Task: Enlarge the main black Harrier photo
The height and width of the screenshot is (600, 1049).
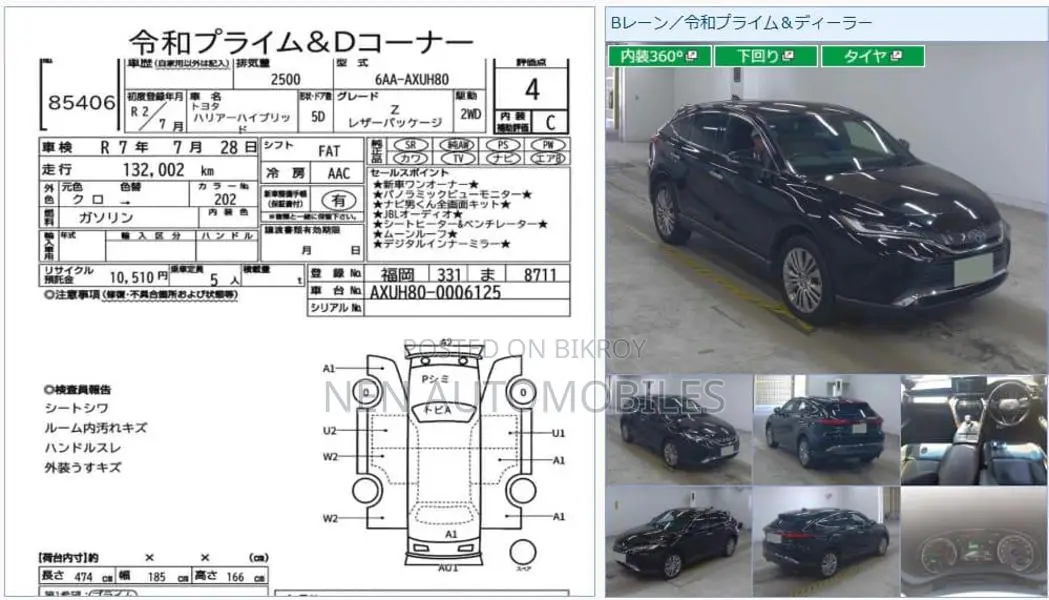Action: tap(826, 208)
